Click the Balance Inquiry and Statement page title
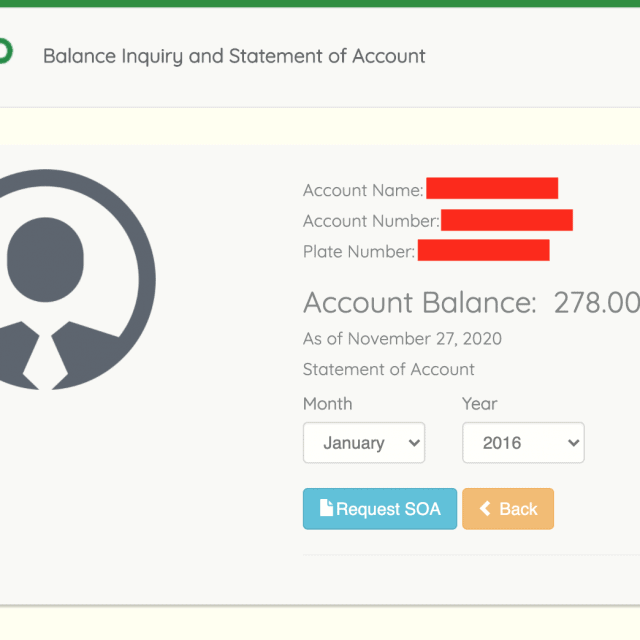This screenshot has width=640, height=640. coord(234,56)
